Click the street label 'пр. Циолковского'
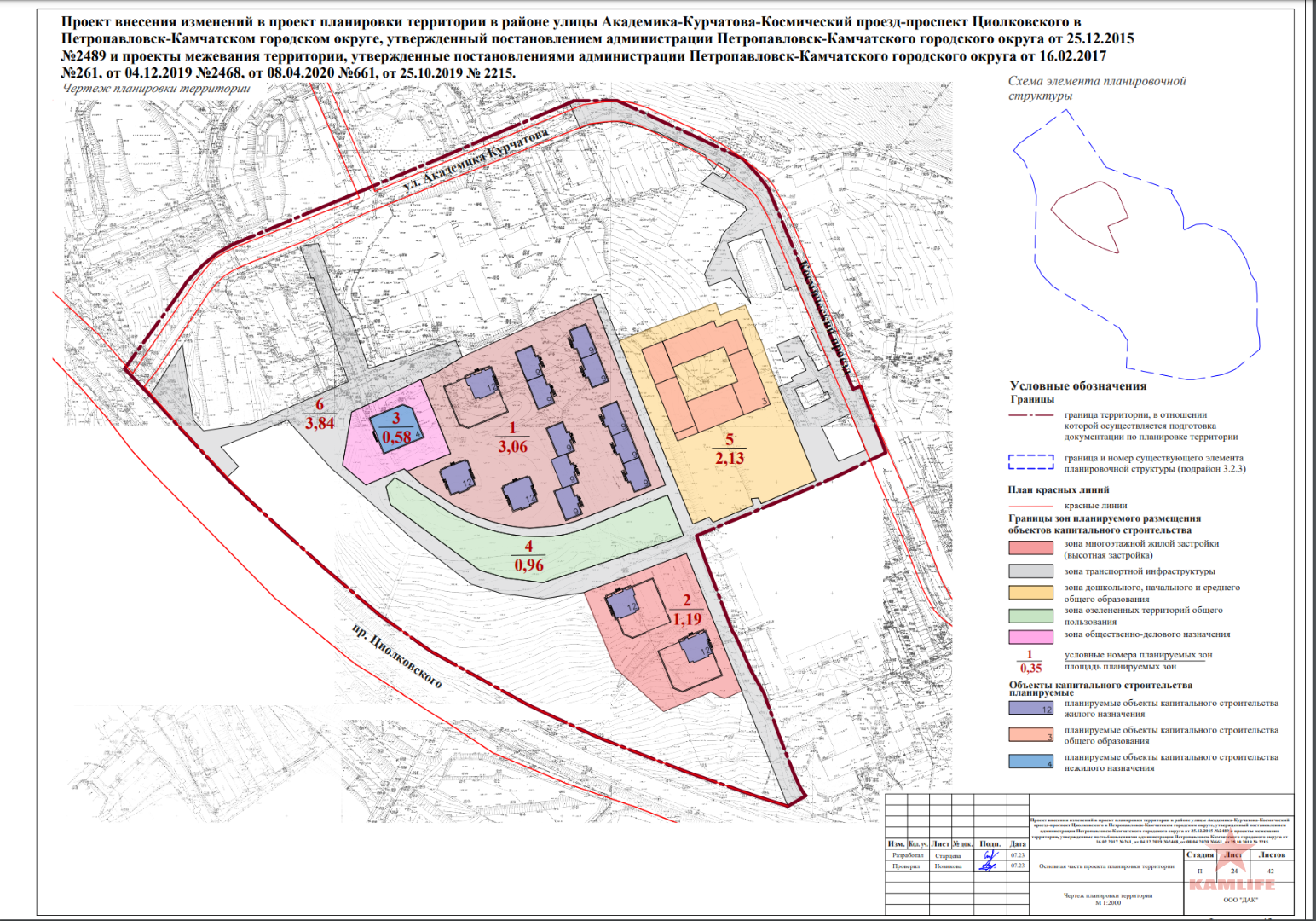 click(x=396, y=657)
